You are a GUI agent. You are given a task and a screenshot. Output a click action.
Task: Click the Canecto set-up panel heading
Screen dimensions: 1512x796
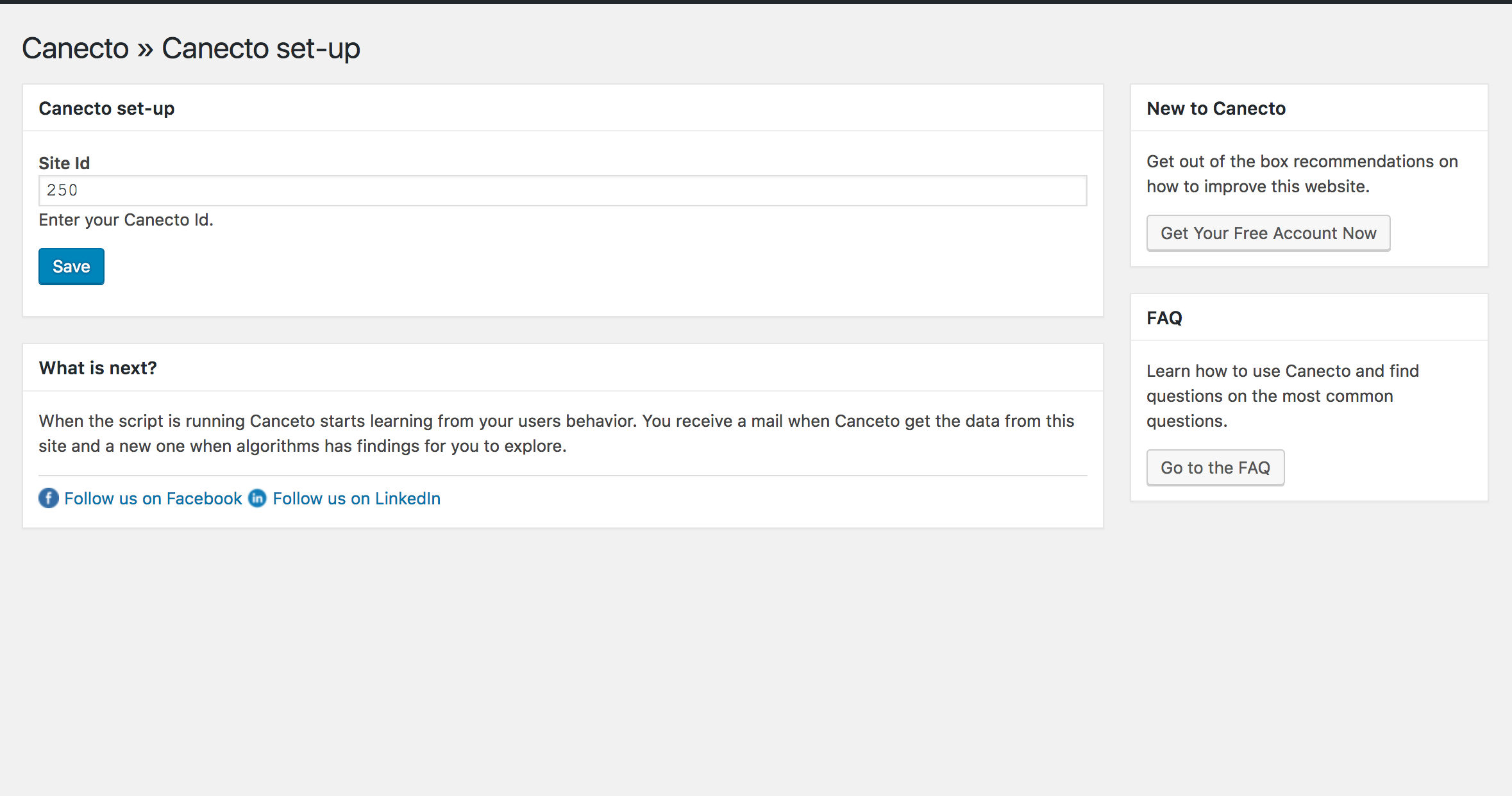pos(106,108)
